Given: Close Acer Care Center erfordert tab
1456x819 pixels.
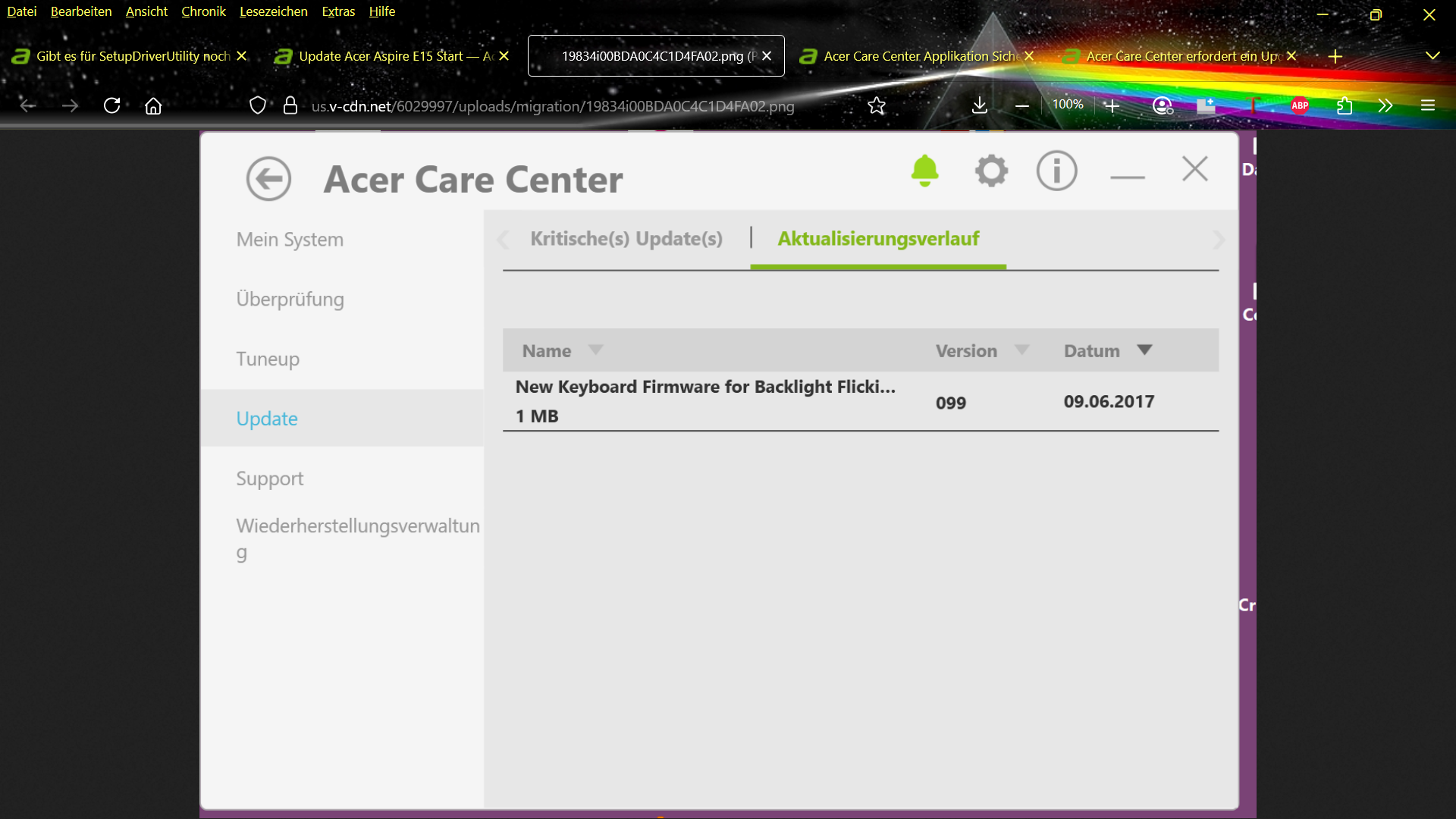Looking at the screenshot, I should [x=1291, y=56].
